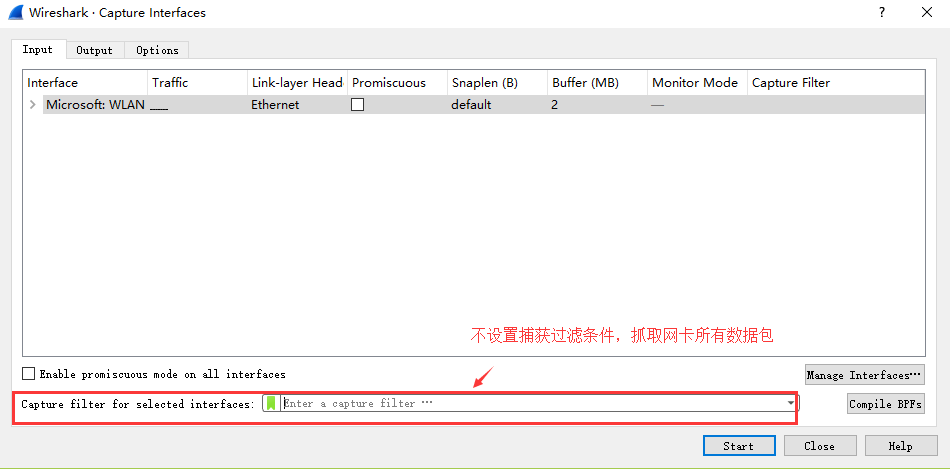
Task: Sort by the Traffic column header
Action: click(198, 83)
